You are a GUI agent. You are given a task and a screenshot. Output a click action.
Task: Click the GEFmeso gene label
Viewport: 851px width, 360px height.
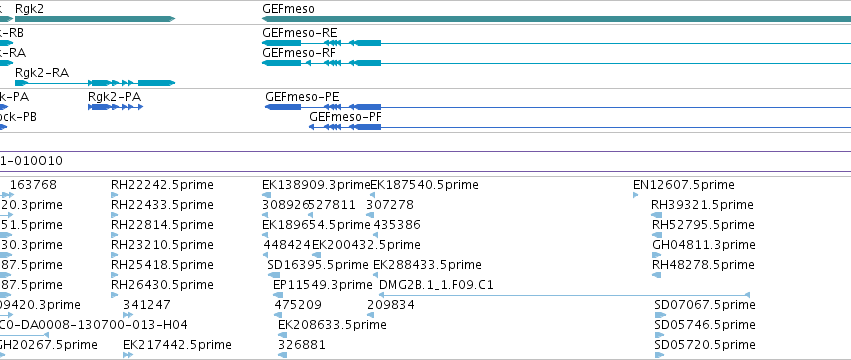click(x=288, y=9)
